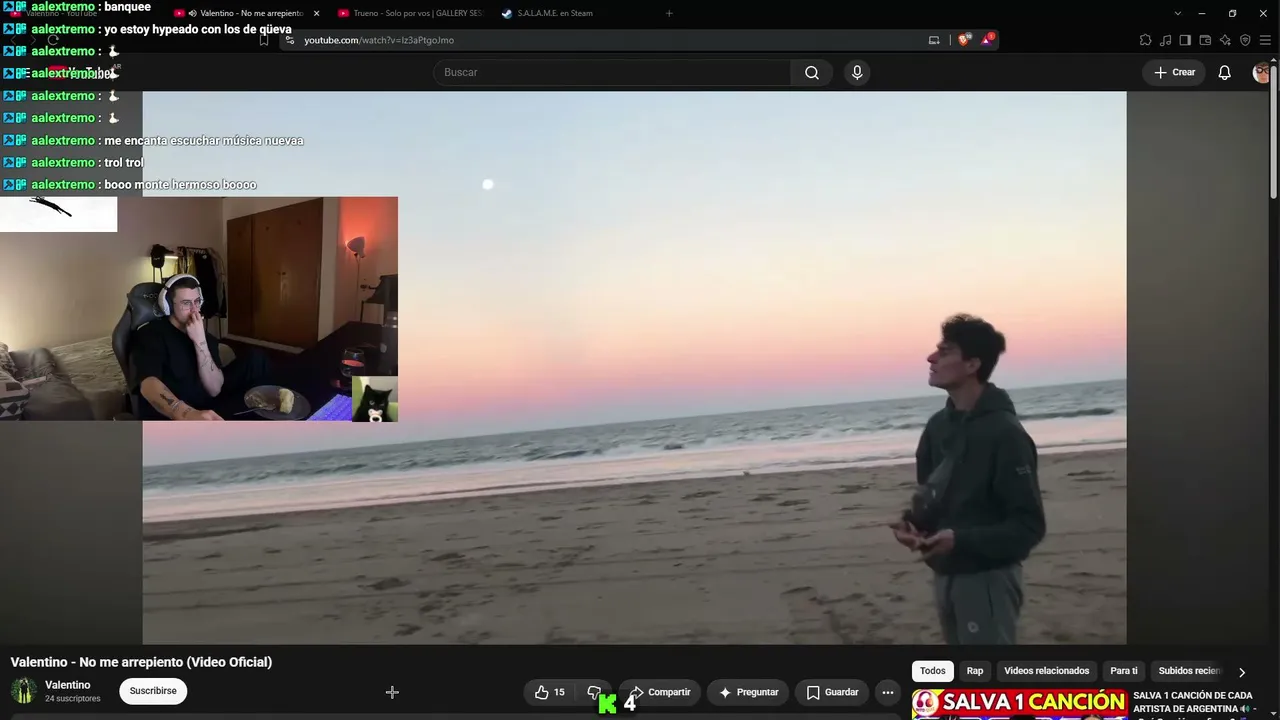Viewport: 1280px width, 720px height.
Task: Open a new browser tab
Action: [669, 13]
